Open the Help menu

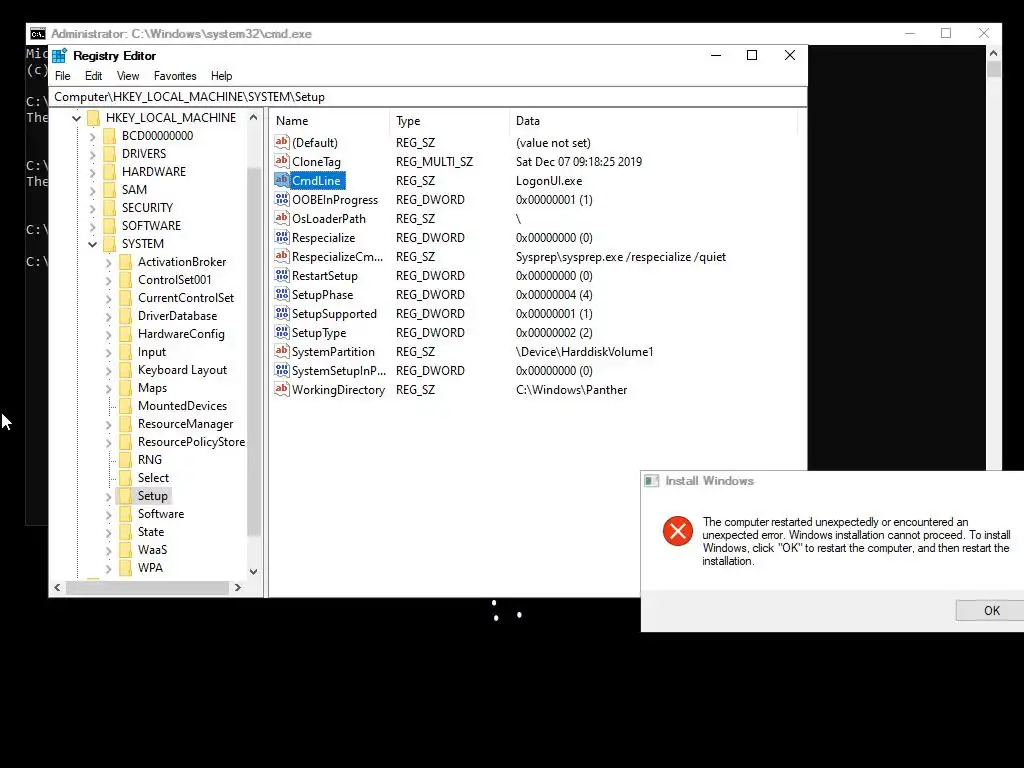221,76
